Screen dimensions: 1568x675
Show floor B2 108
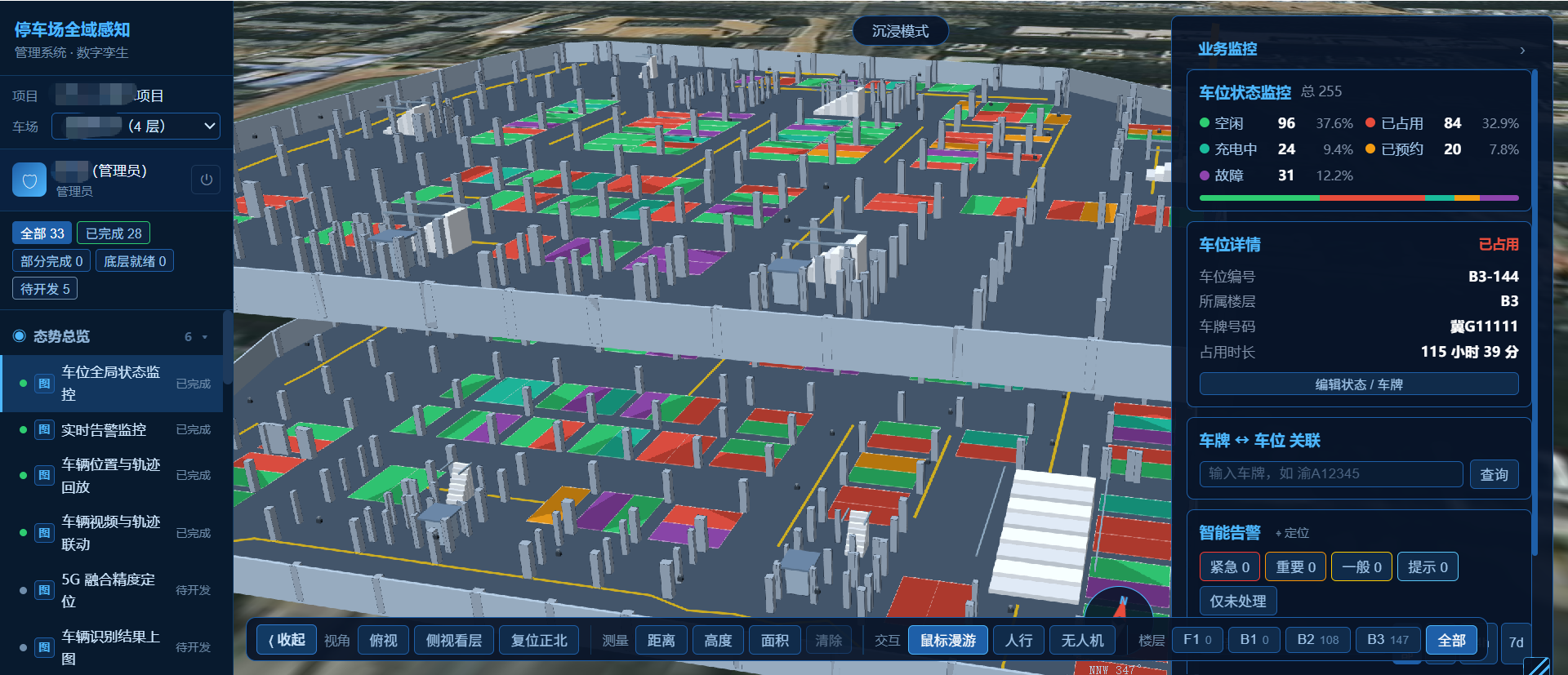click(1317, 640)
